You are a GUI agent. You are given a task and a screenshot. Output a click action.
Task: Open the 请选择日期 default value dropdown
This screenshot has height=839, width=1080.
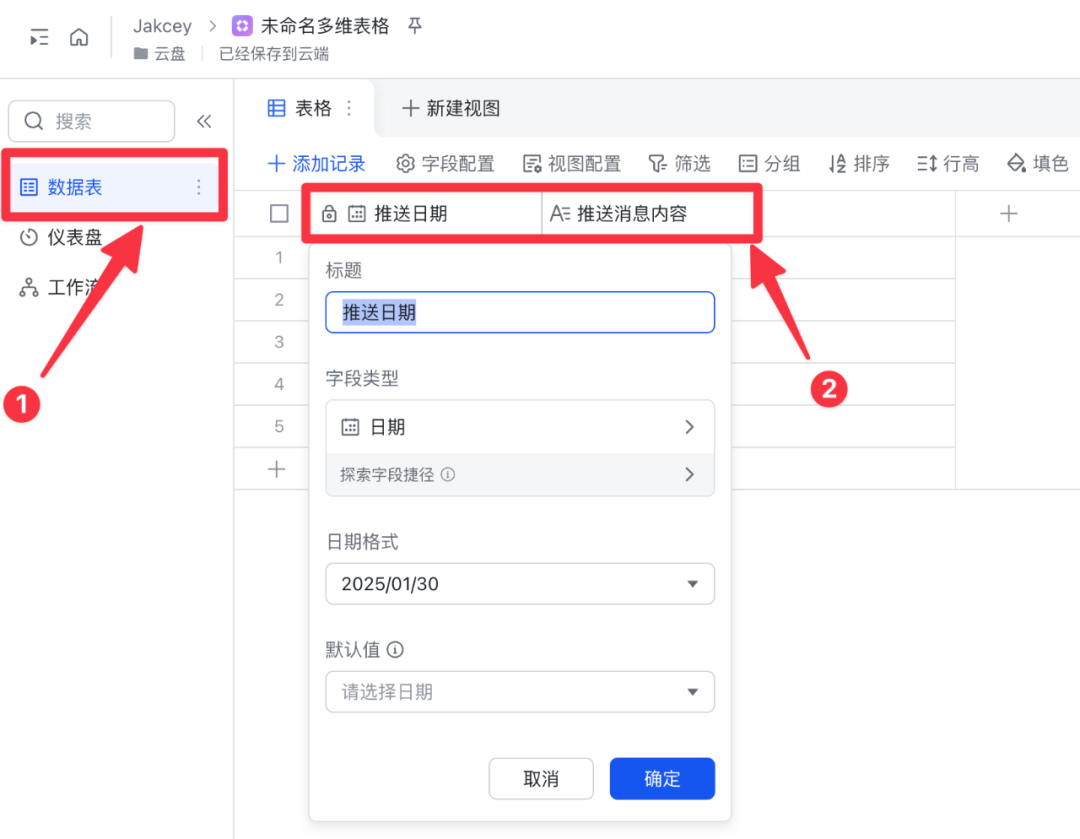(520, 692)
